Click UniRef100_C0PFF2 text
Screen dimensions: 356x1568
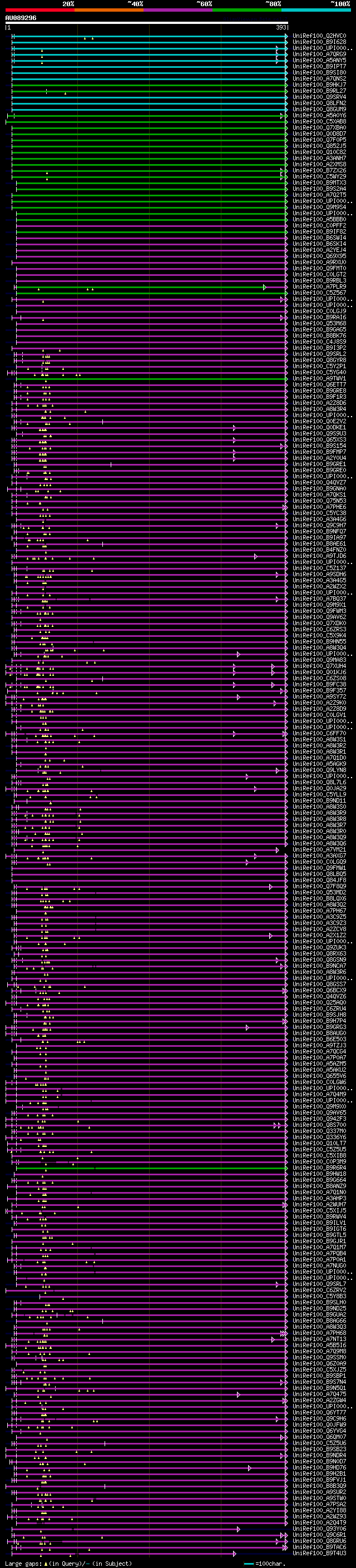pyautogui.click(x=319, y=225)
